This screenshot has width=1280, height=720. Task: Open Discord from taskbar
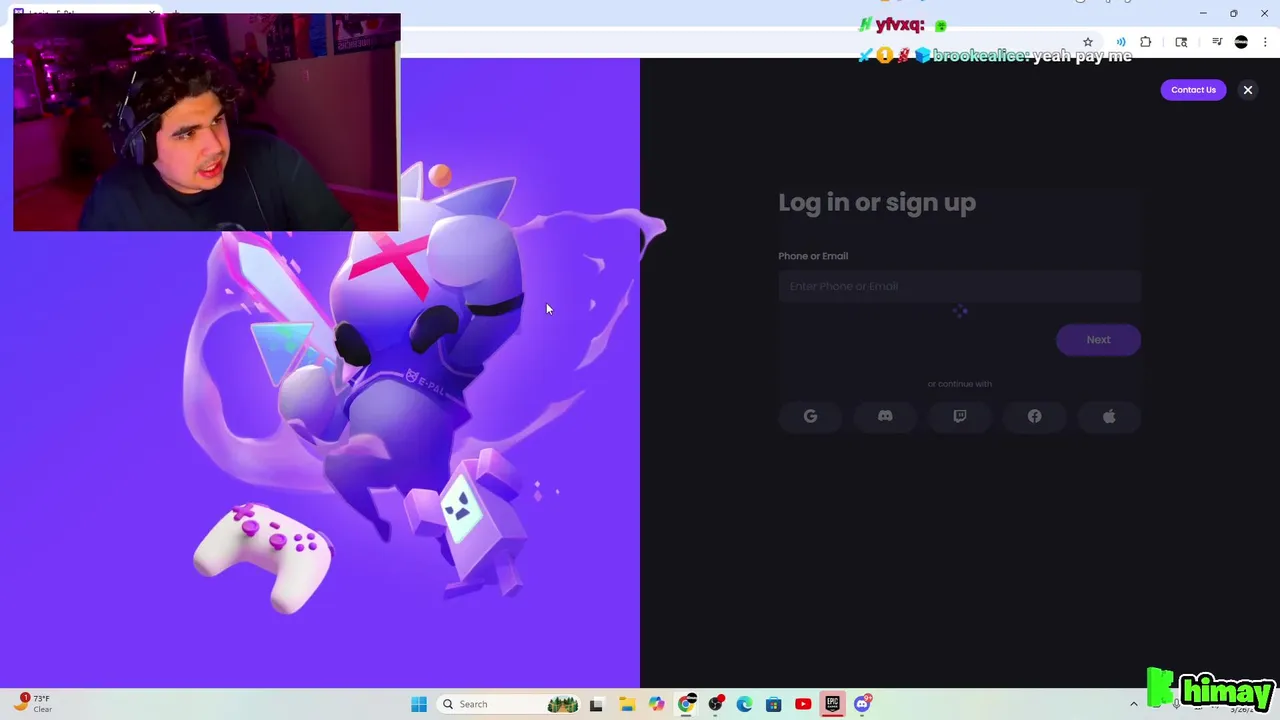(862, 704)
